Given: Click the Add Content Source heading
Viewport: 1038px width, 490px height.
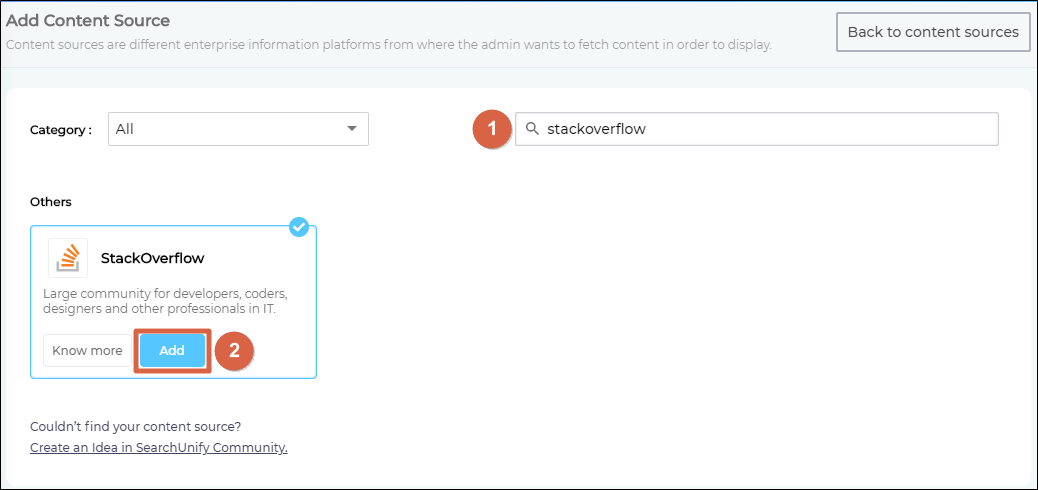Looking at the screenshot, I should click(x=88, y=20).
